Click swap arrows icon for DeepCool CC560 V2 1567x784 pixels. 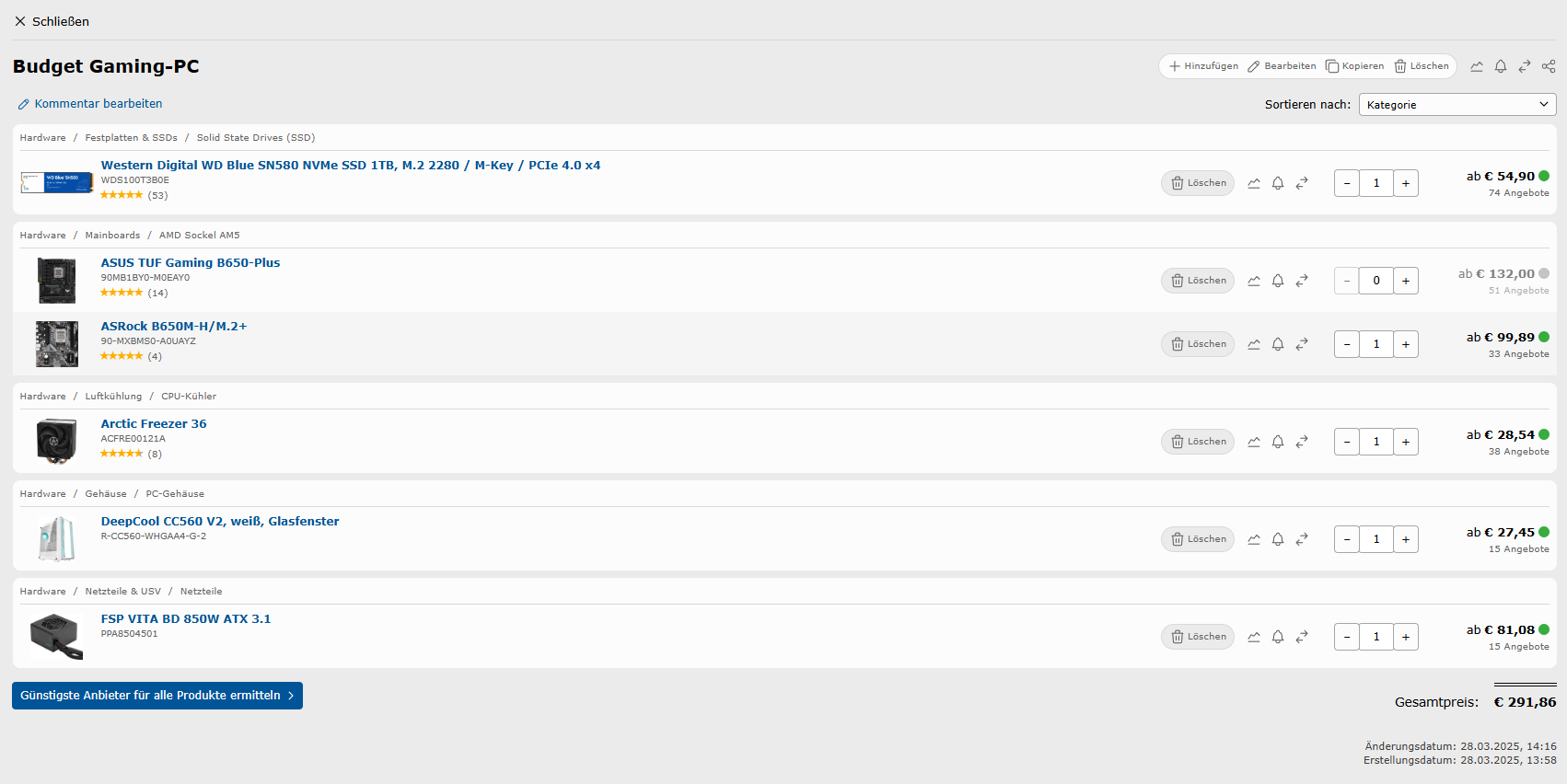point(1302,539)
